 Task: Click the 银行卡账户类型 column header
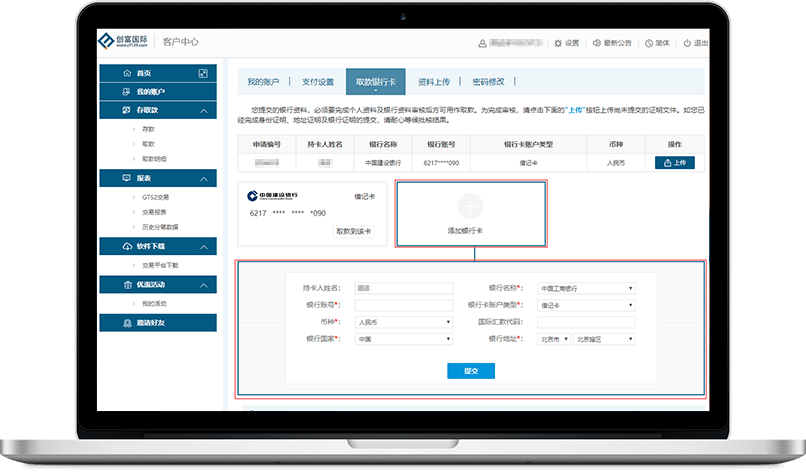528,144
